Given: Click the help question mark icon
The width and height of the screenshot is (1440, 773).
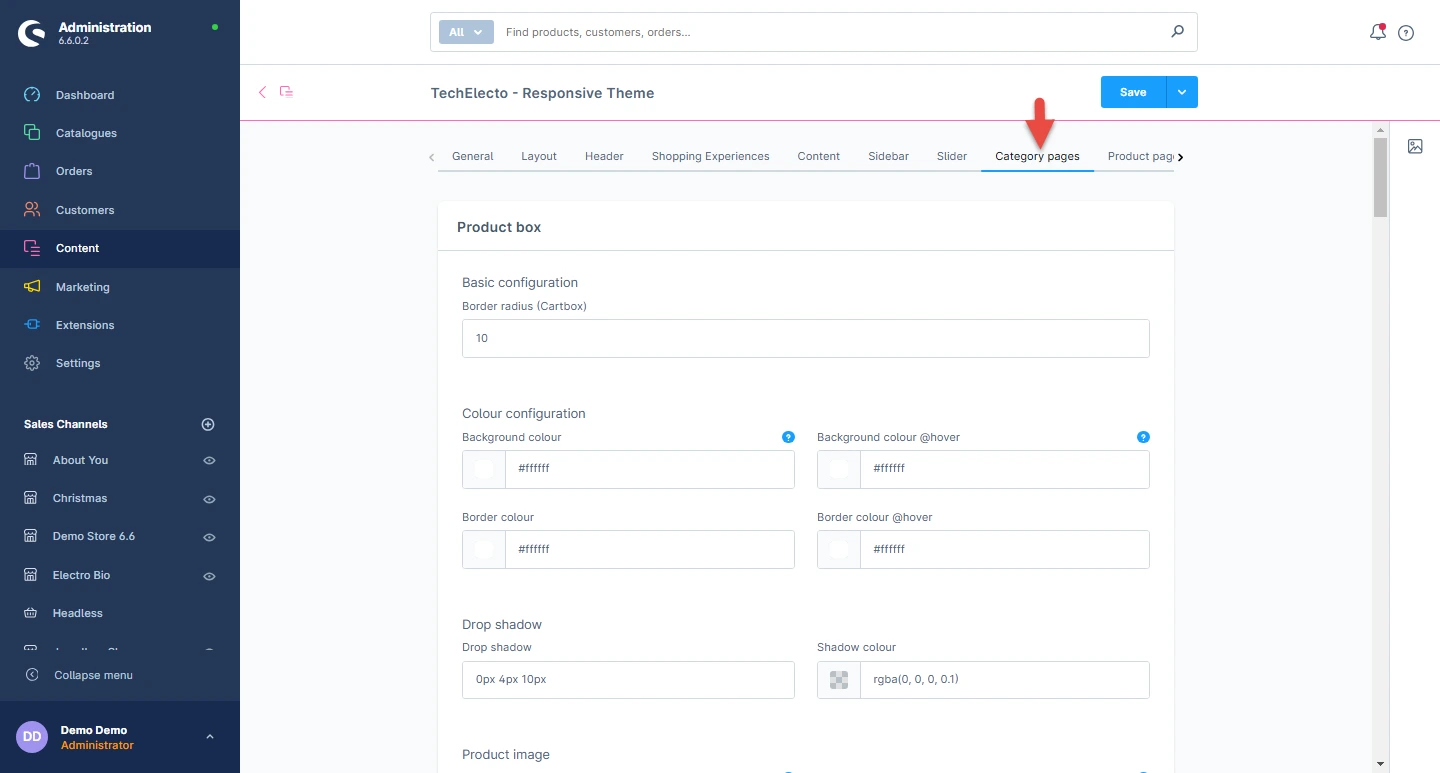Looking at the screenshot, I should coord(1406,33).
